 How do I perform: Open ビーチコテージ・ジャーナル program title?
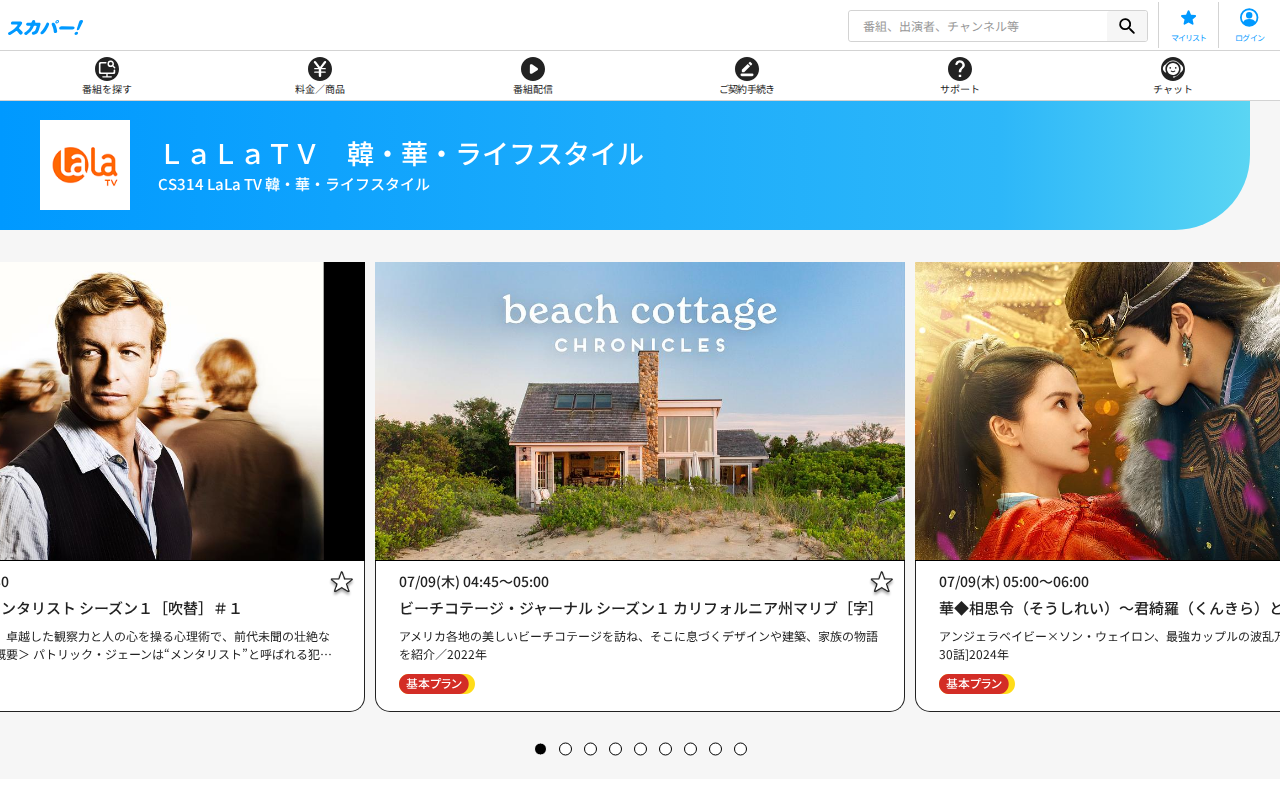tap(637, 608)
